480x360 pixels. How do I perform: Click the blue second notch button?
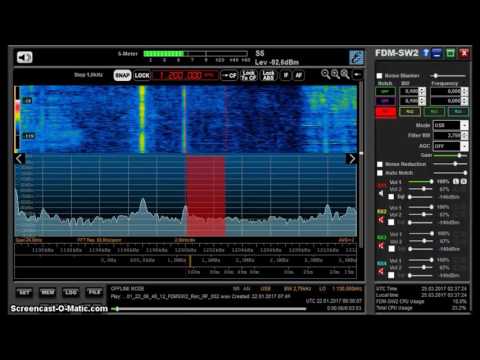point(385,101)
